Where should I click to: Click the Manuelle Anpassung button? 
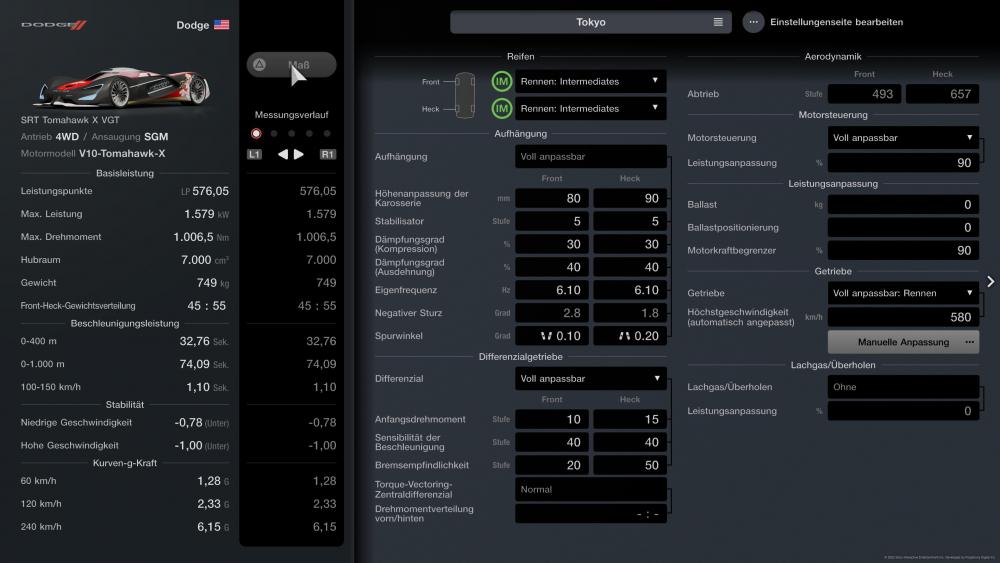coord(903,342)
